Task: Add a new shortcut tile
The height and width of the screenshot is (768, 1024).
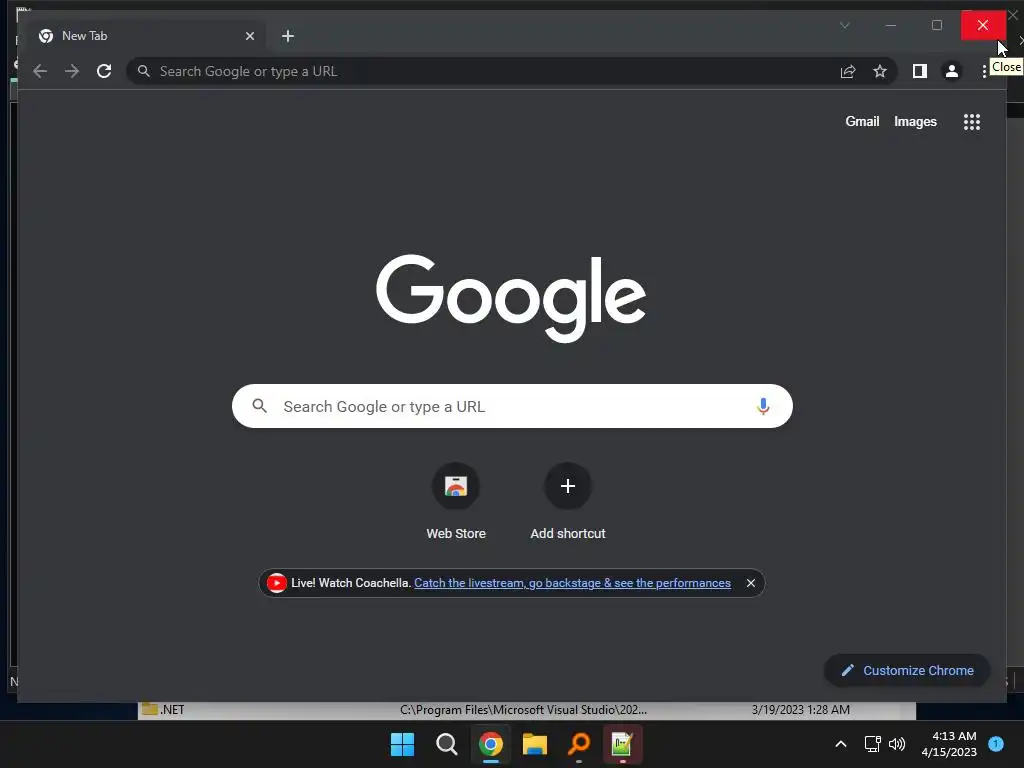Action: pyautogui.click(x=568, y=502)
